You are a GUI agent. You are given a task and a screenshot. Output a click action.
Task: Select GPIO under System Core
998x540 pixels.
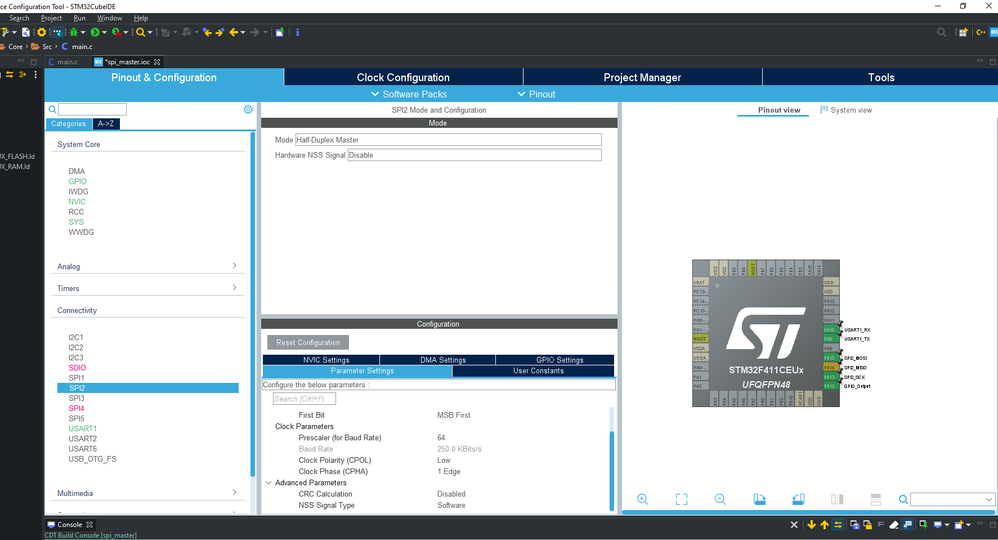pyautogui.click(x=78, y=181)
